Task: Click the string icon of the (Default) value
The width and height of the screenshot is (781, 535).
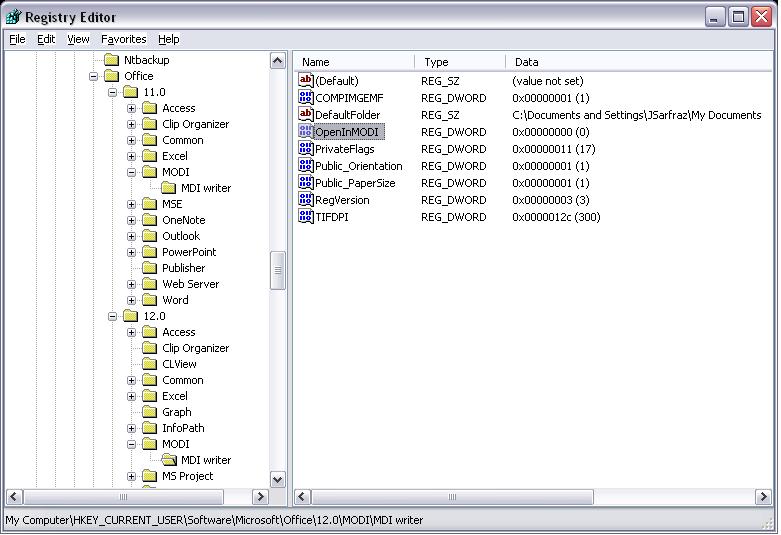Action: coord(305,80)
